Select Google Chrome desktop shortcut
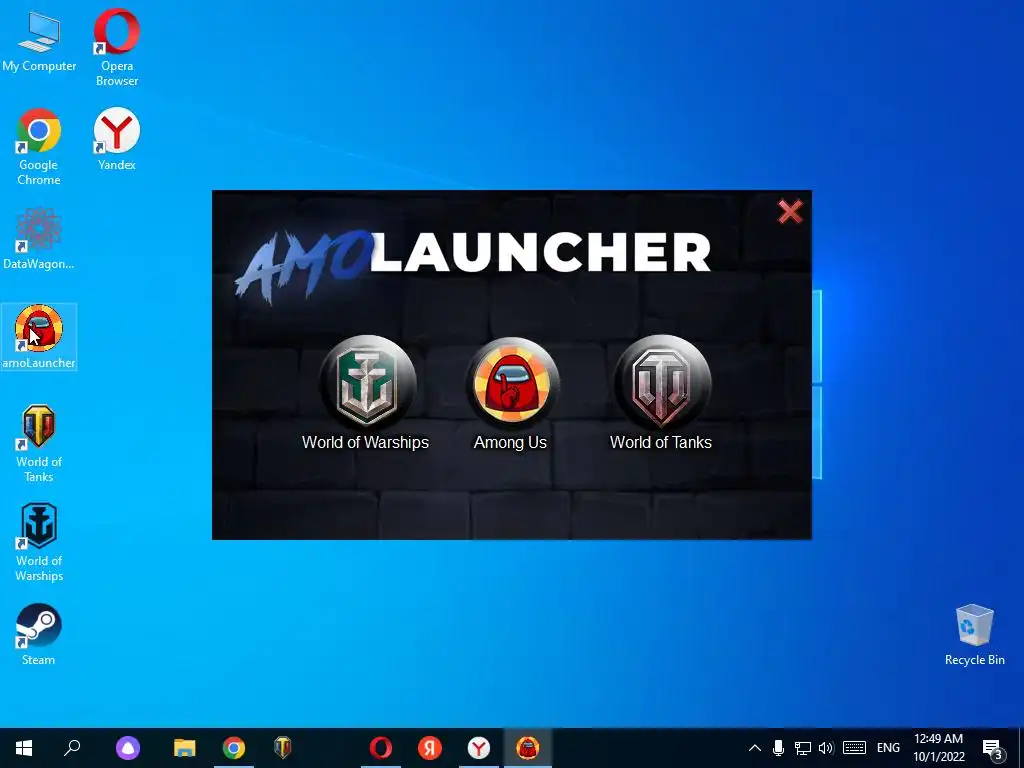1024x768 pixels. coord(39,147)
